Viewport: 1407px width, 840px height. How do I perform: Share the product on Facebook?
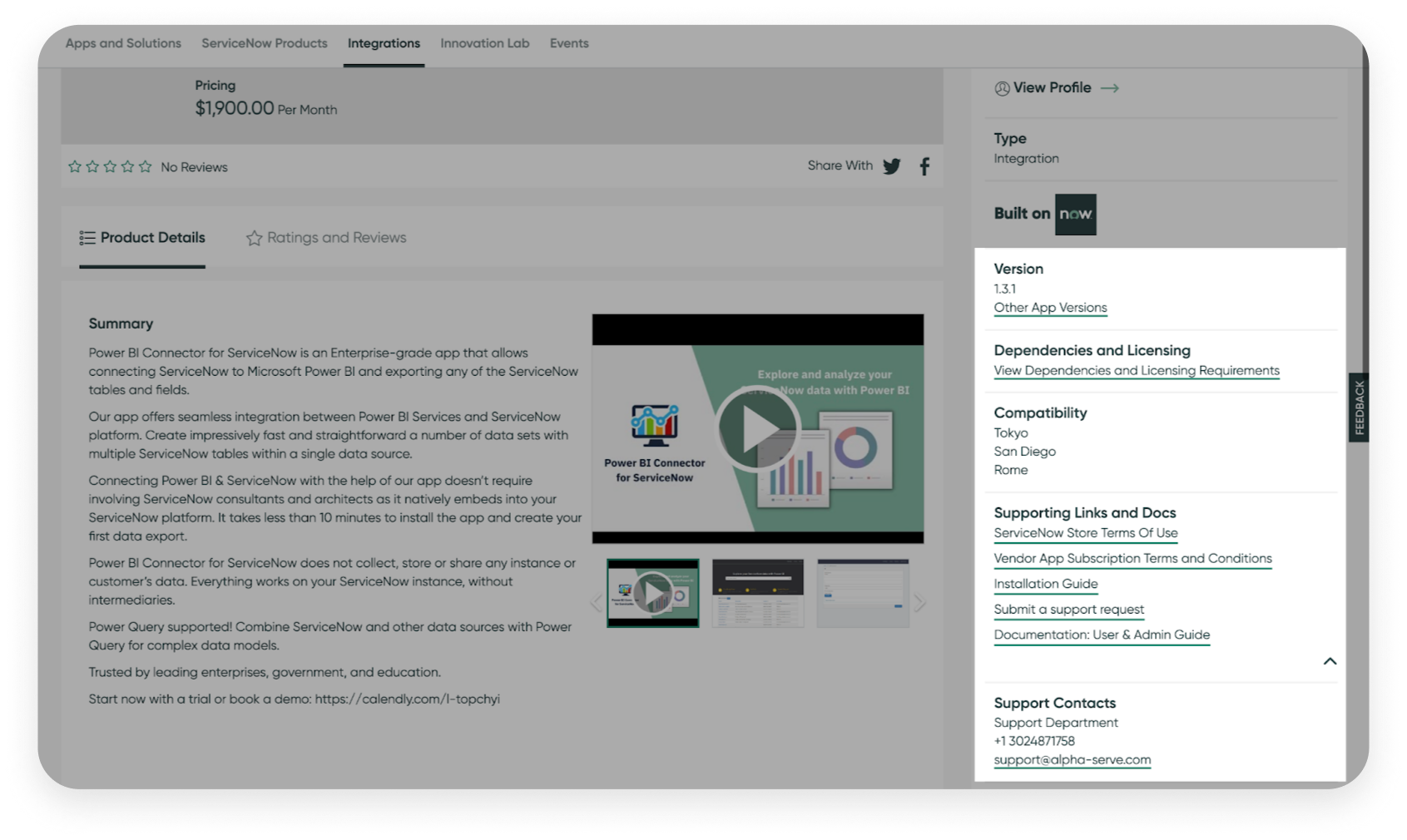point(924,166)
